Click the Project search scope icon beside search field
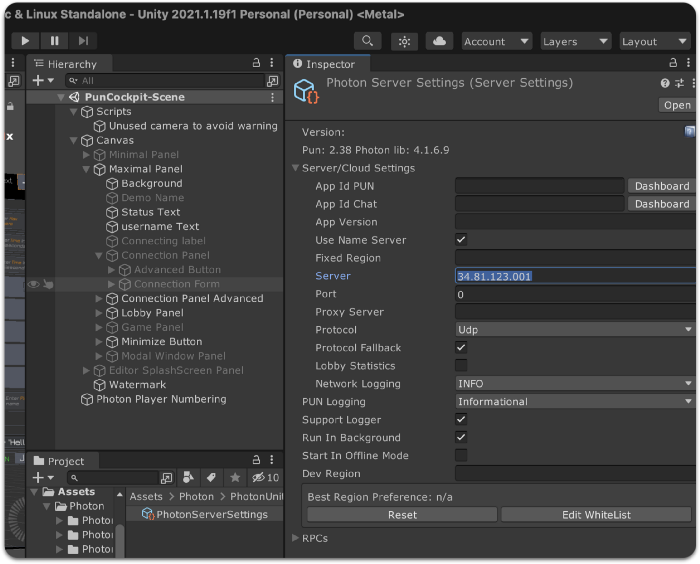 click(x=167, y=478)
